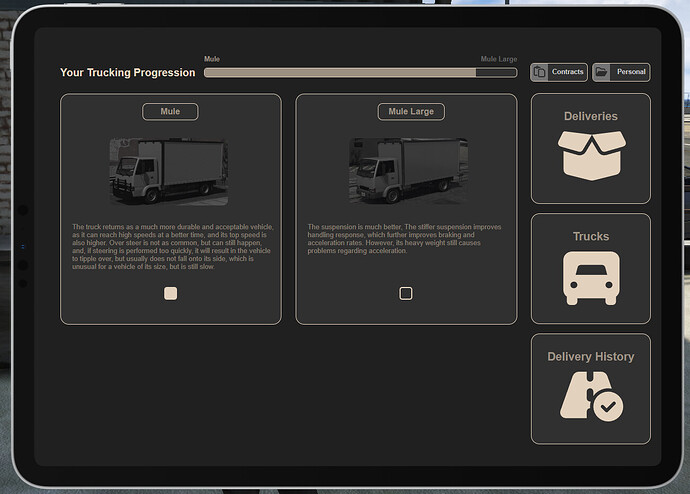The width and height of the screenshot is (690, 494).
Task: Click the clipboard icon beside Contracts
Action: pyautogui.click(x=540, y=72)
